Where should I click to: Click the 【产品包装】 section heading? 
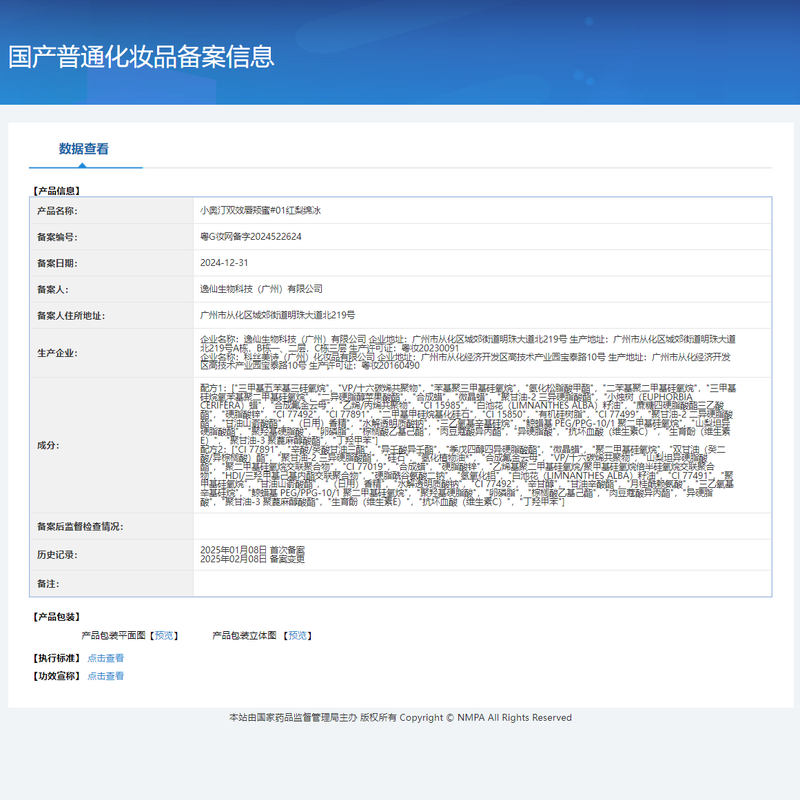[56, 617]
